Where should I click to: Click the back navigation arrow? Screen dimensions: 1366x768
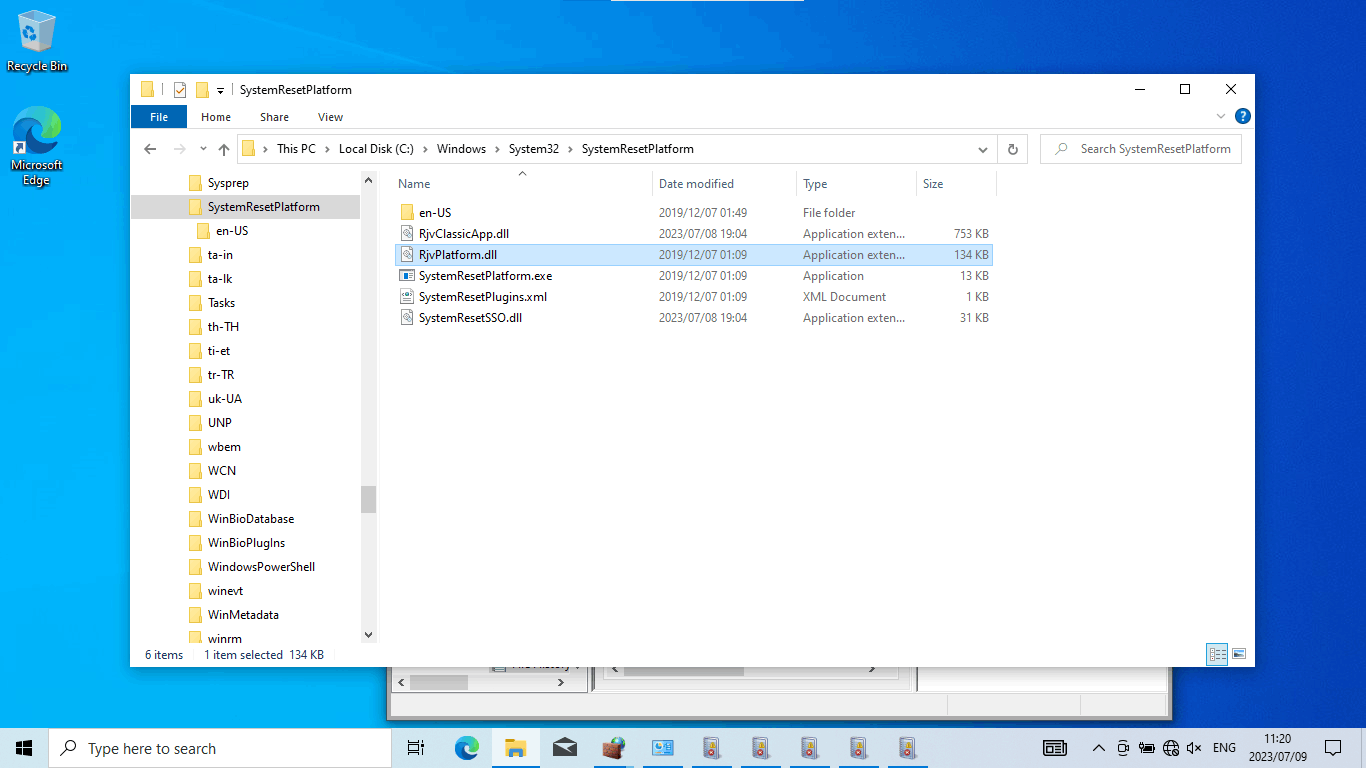click(x=150, y=148)
